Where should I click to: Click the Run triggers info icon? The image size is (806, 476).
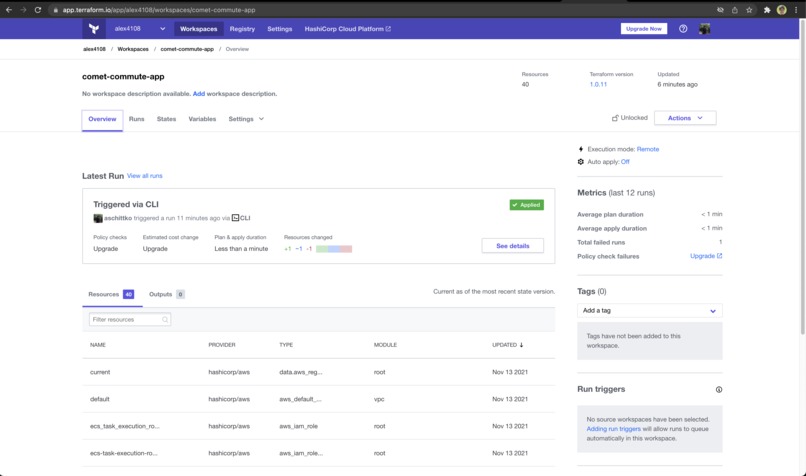tap(719, 390)
